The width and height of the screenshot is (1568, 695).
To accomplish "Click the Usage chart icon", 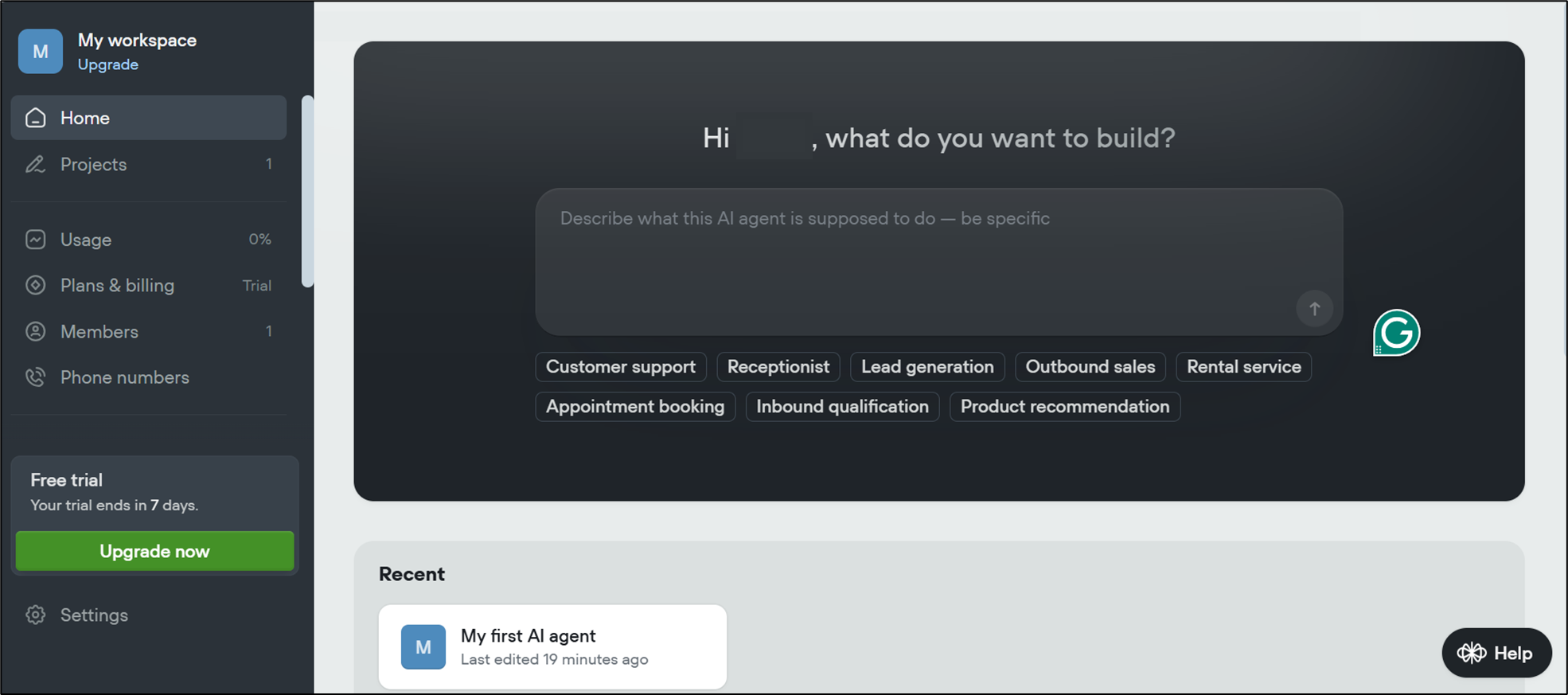I will 36,240.
